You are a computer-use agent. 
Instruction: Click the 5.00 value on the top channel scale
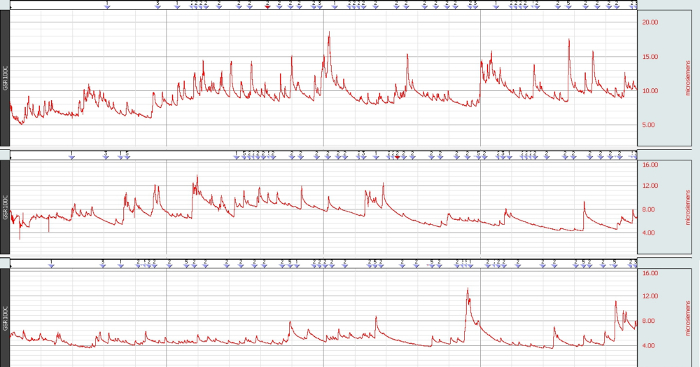[649, 125]
